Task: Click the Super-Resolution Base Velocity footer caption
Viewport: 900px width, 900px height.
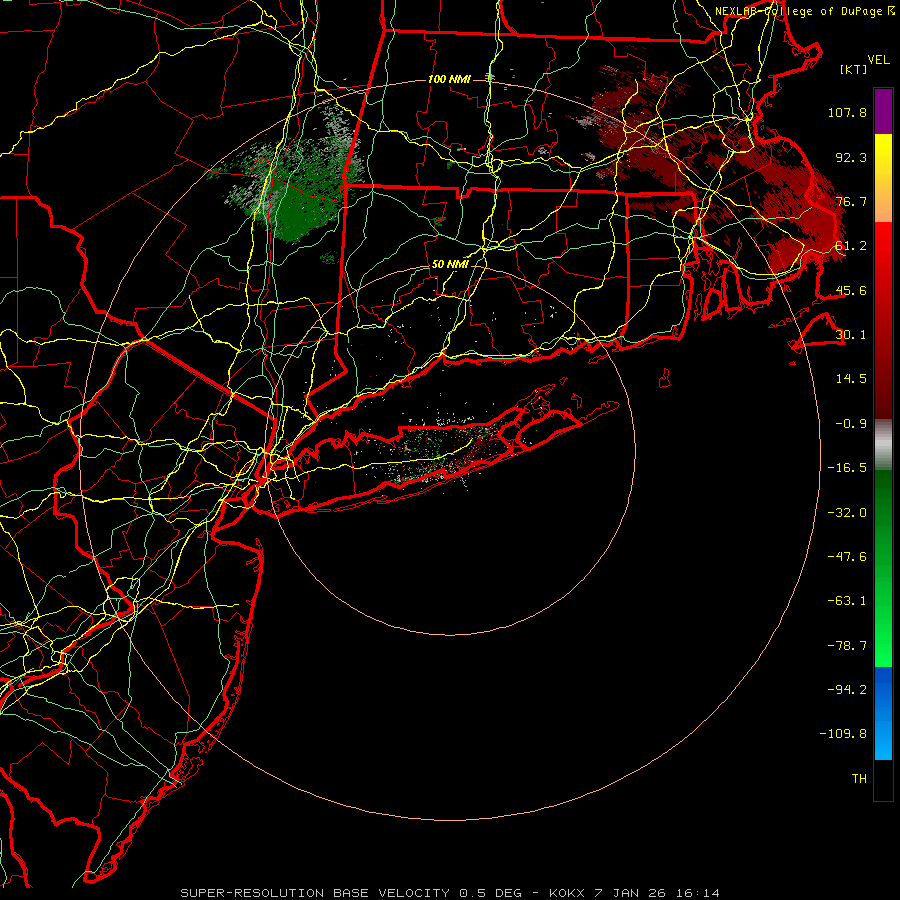Action: [x=450, y=893]
